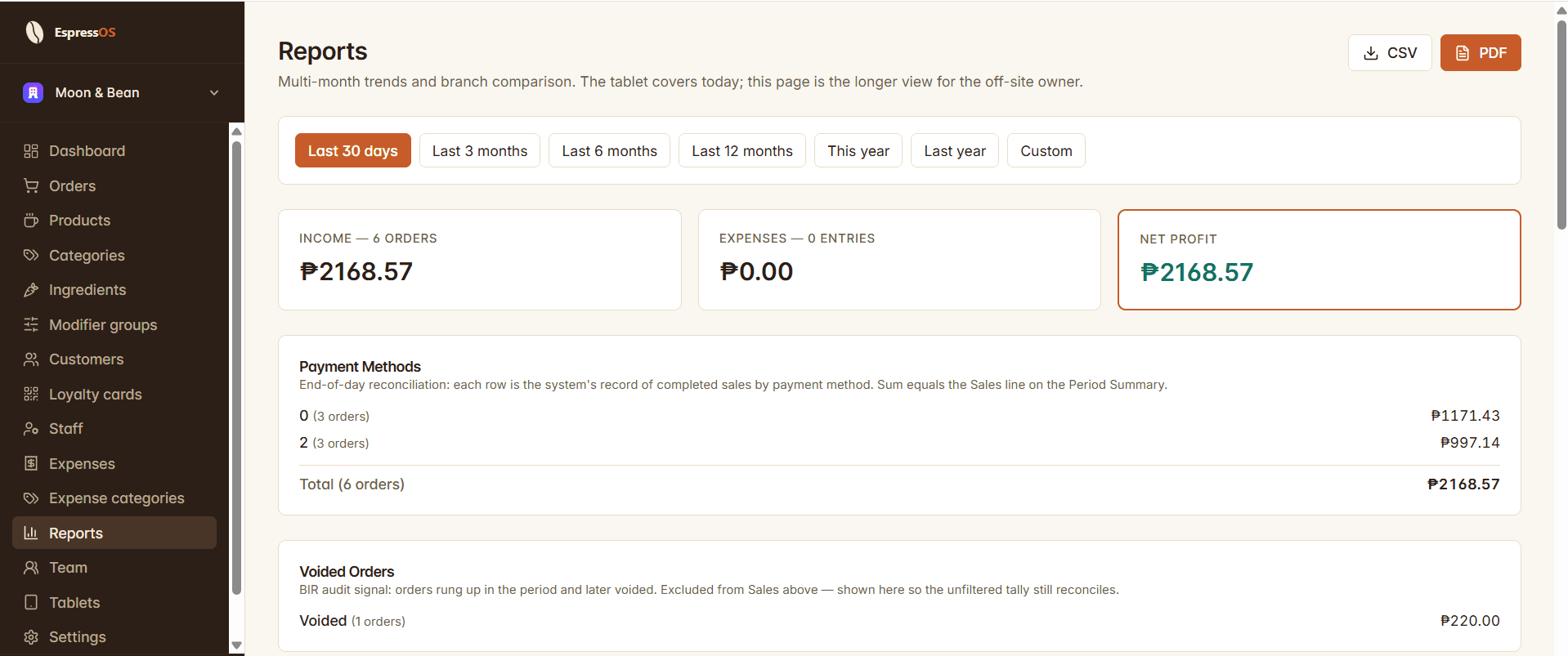Open the Dashboard page label
Viewport: 1568px width, 656px height.
[x=87, y=151]
